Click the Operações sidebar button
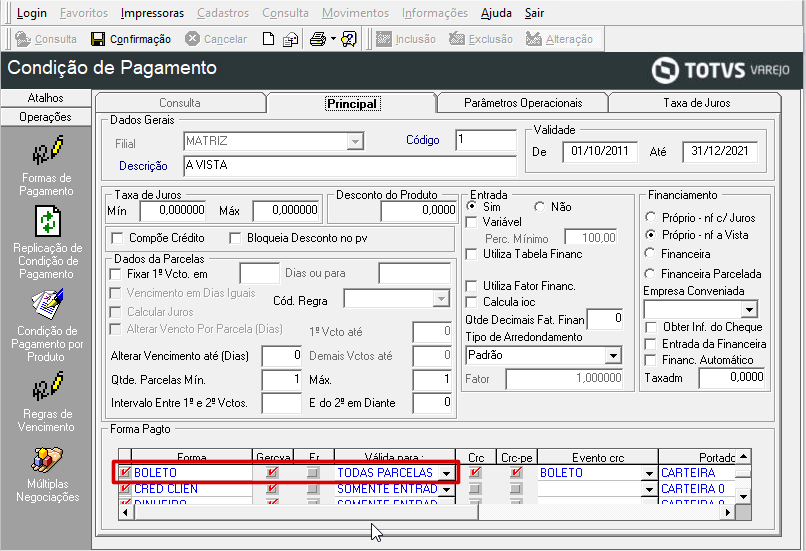This screenshot has height=551, width=806. tap(46, 117)
